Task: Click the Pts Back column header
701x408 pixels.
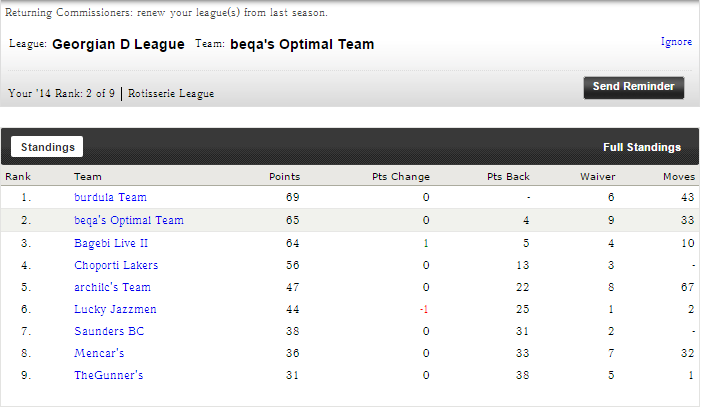Action: coord(508,177)
